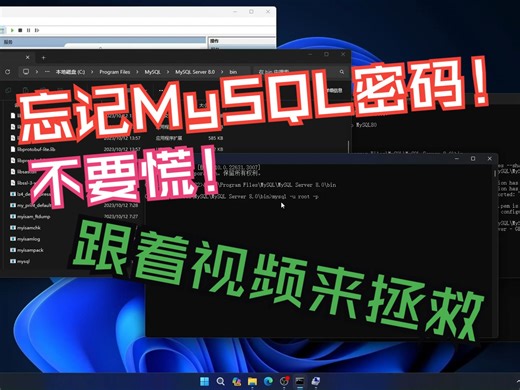Add a new File Explorer tab
The width and height of the screenshot is (520, 390).
pos(43,58)
